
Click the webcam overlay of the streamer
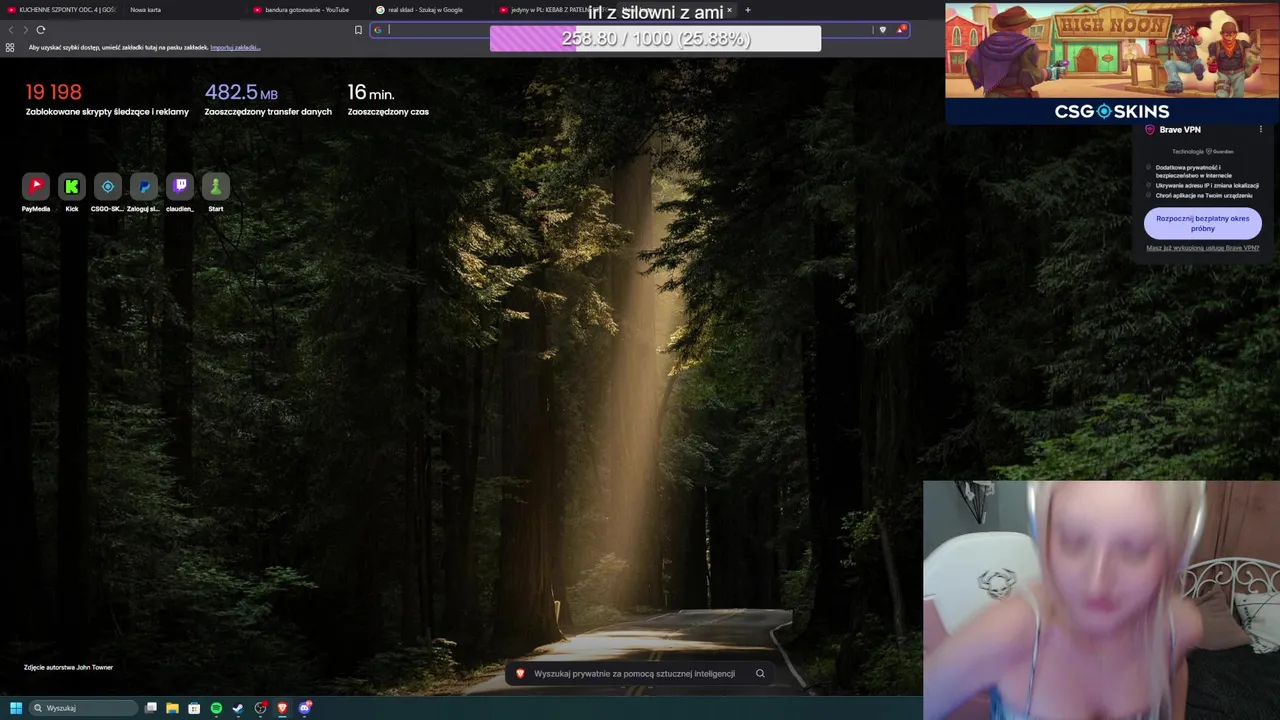point(1101,600)
